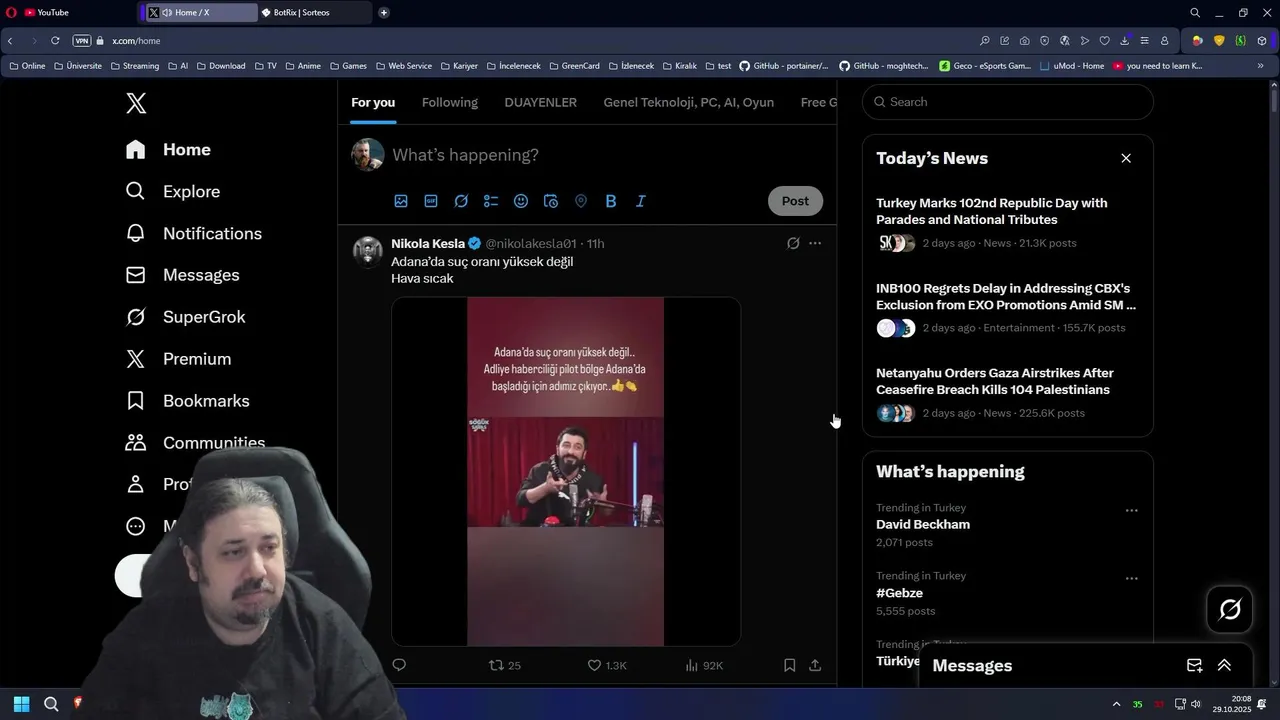Repost Nikola Kesla's post
1280x720 pixels.
[504, 665]
